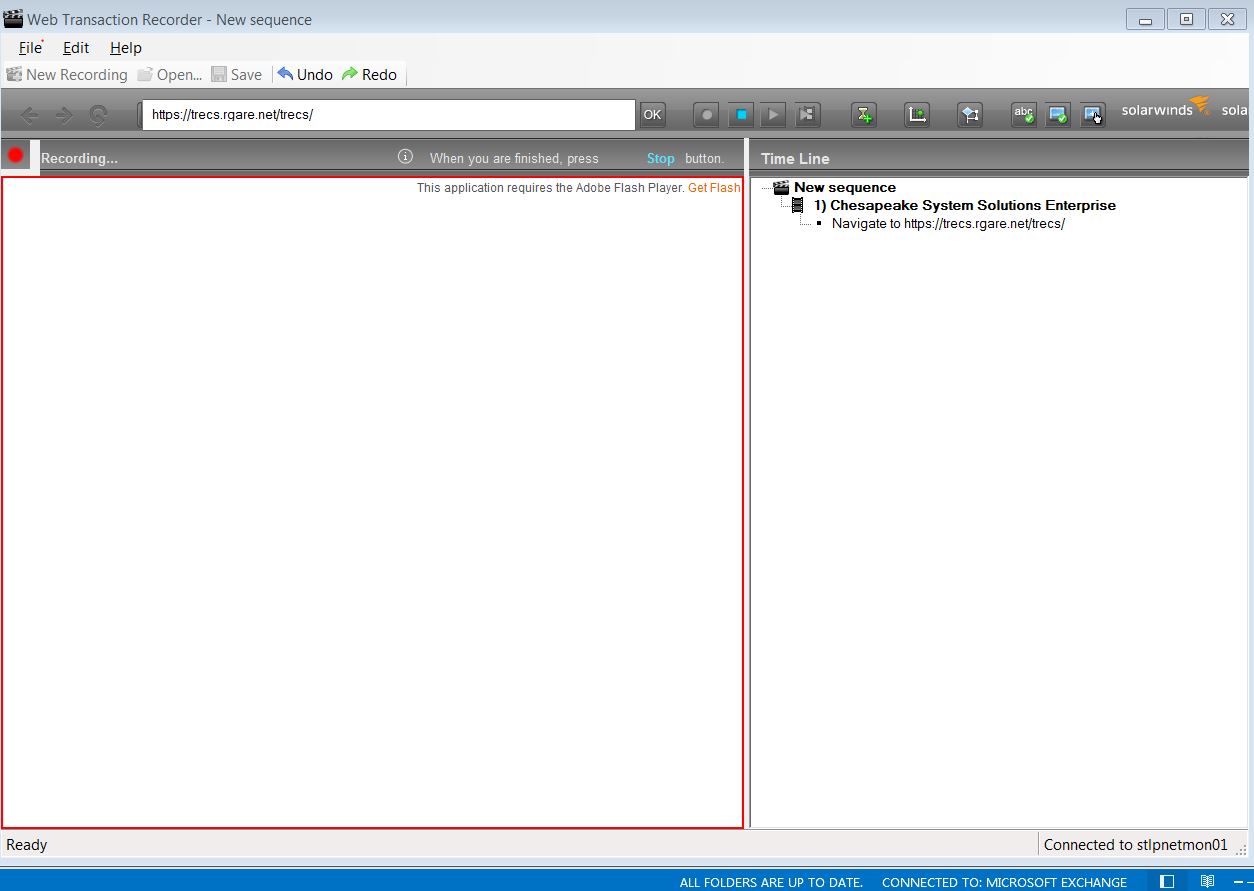Select New sequence in Time Line
Screen dimensions: 1254x891
[x=845, y=187]
